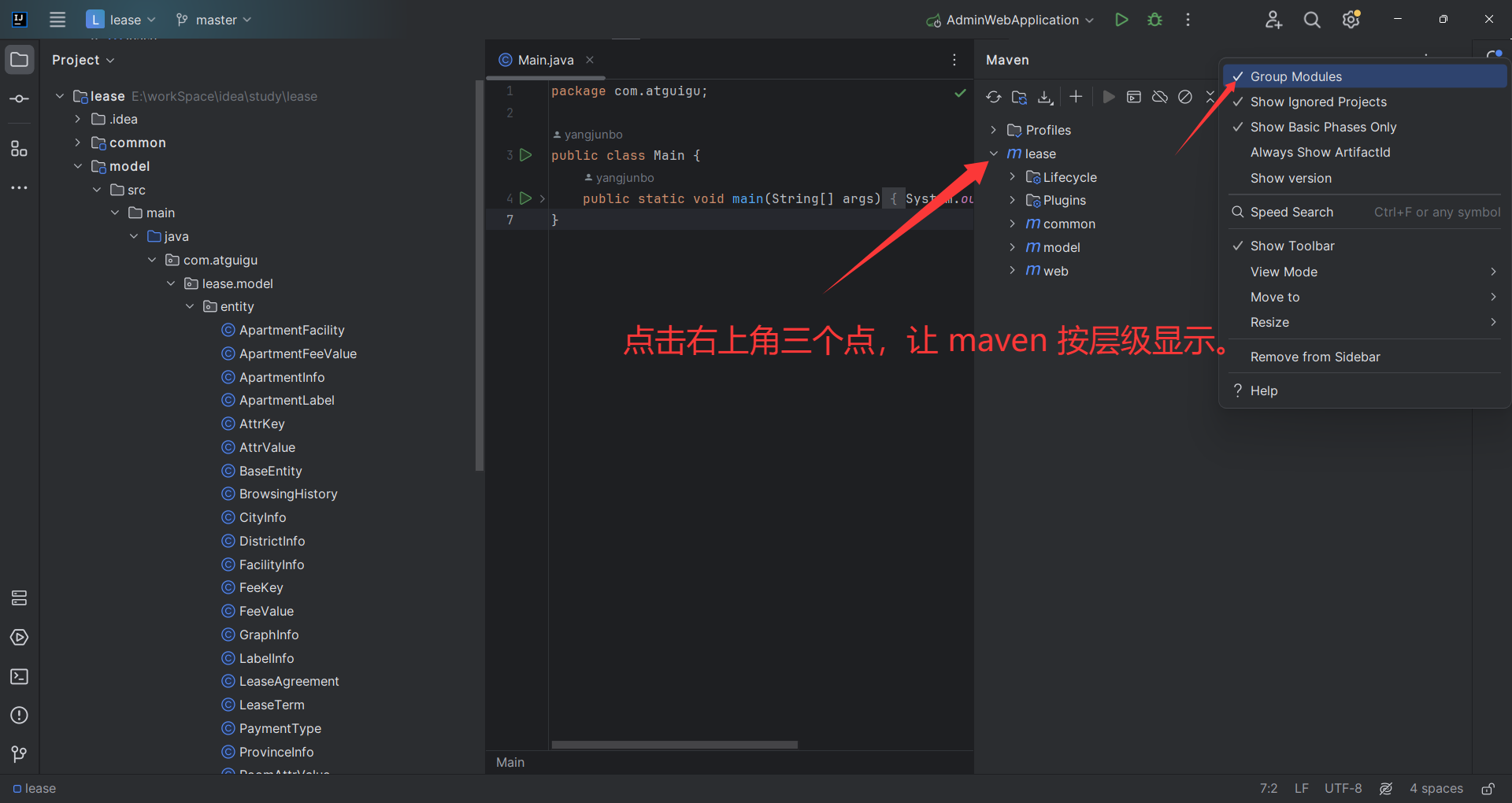Change UTF-8 file encoding in status bar
This screenshot has height=803, width=1512.
[1343, 789]
